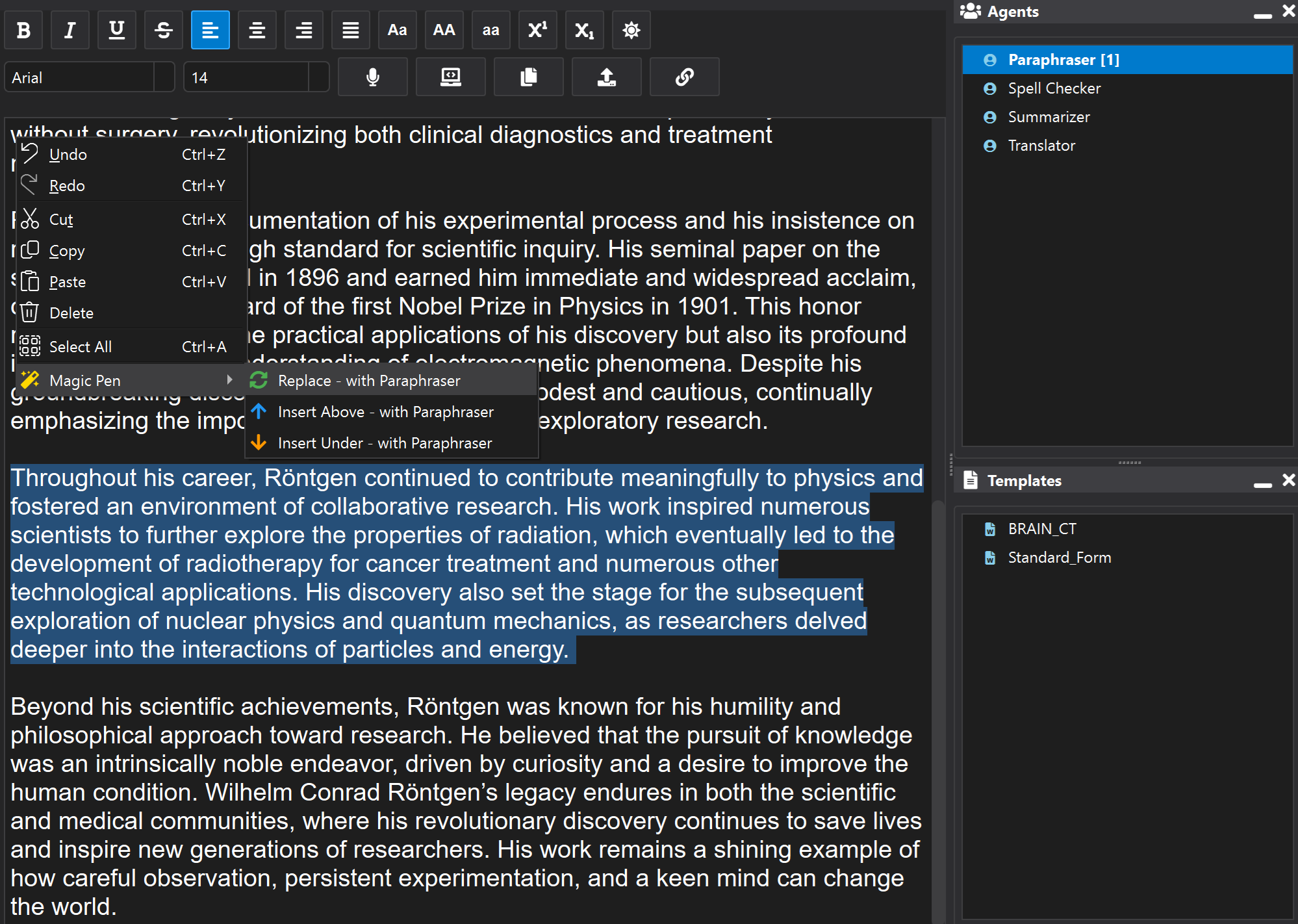Expand the Magic Pen submenu arrow
Image resolution: width=1298 pixels, height=924 pixels.
tap(229, 380)
